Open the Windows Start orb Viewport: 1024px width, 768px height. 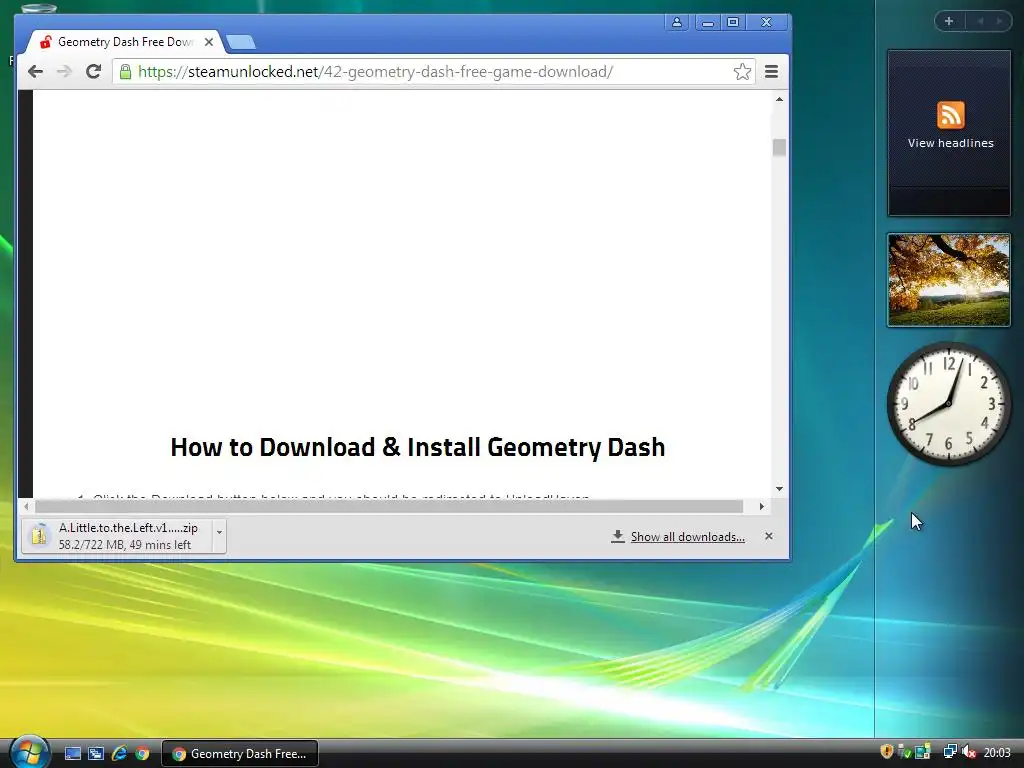click(x=29, y=752)
